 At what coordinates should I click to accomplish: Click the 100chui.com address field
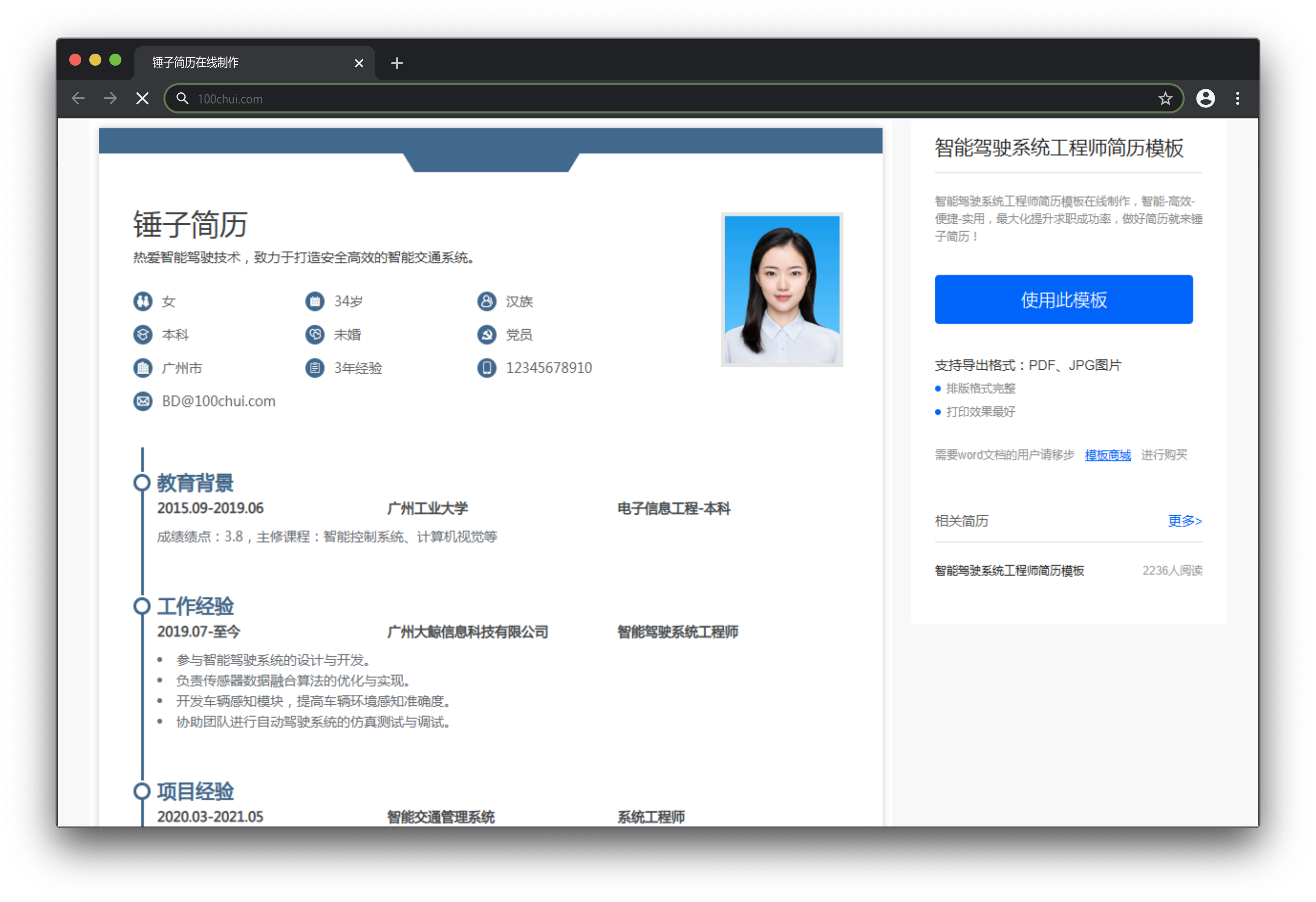coord(674,99)
